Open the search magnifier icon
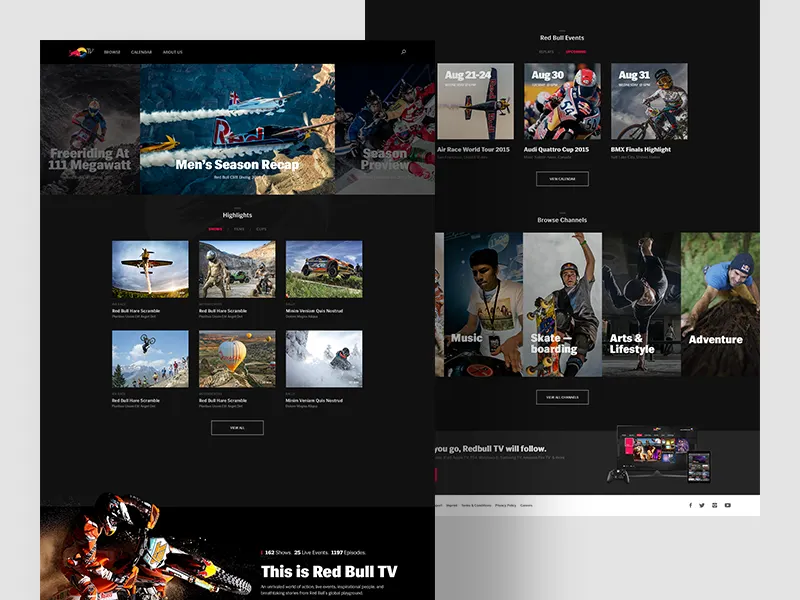This screenshot has width=800, height=600. pyautogui.click(x=404, y=52)
